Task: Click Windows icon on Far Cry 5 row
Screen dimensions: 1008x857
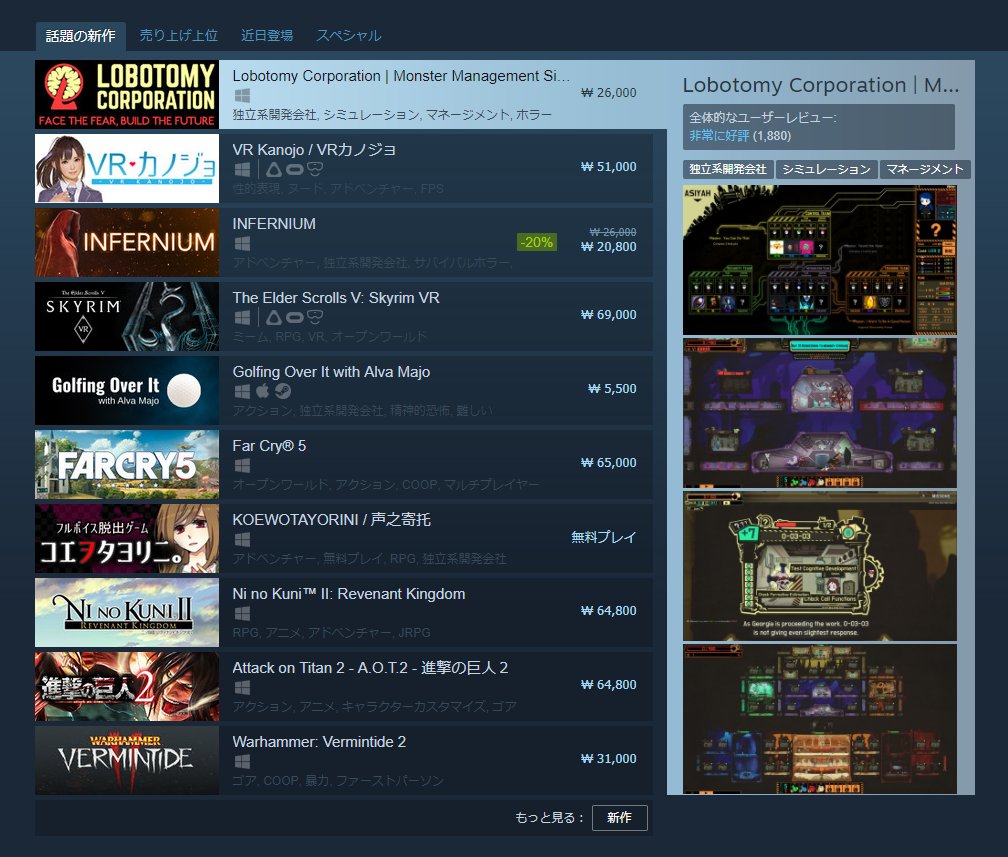Action: click(x=242, y=465)
